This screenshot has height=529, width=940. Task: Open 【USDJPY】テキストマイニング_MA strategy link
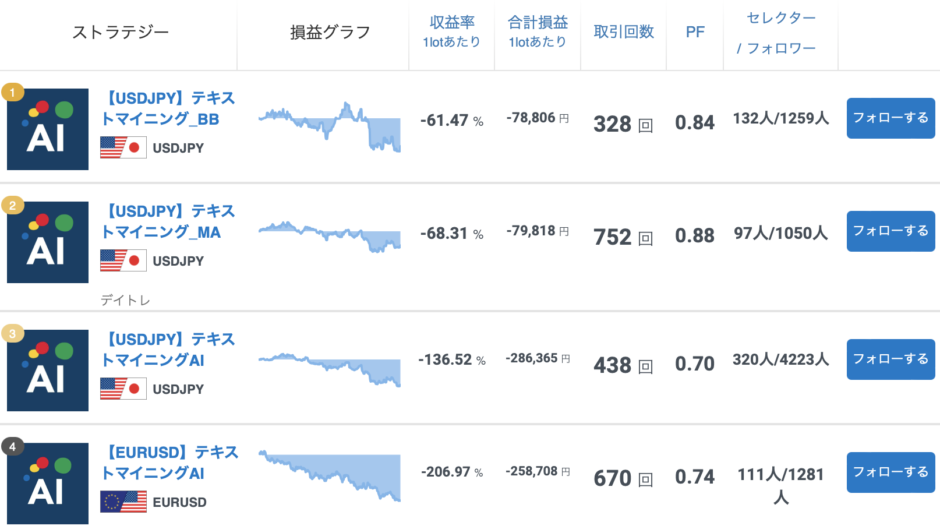pyautogui.click(x=169, y=222)
